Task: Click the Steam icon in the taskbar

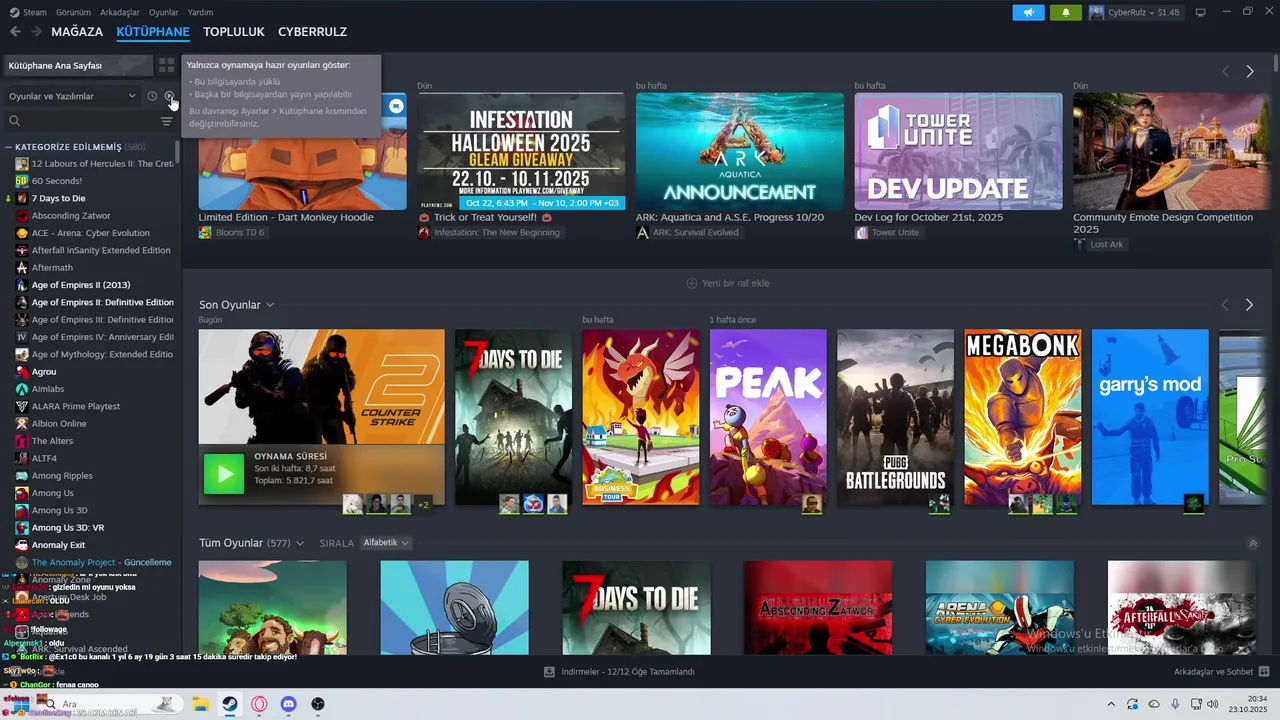Action: tap(229, 704)
